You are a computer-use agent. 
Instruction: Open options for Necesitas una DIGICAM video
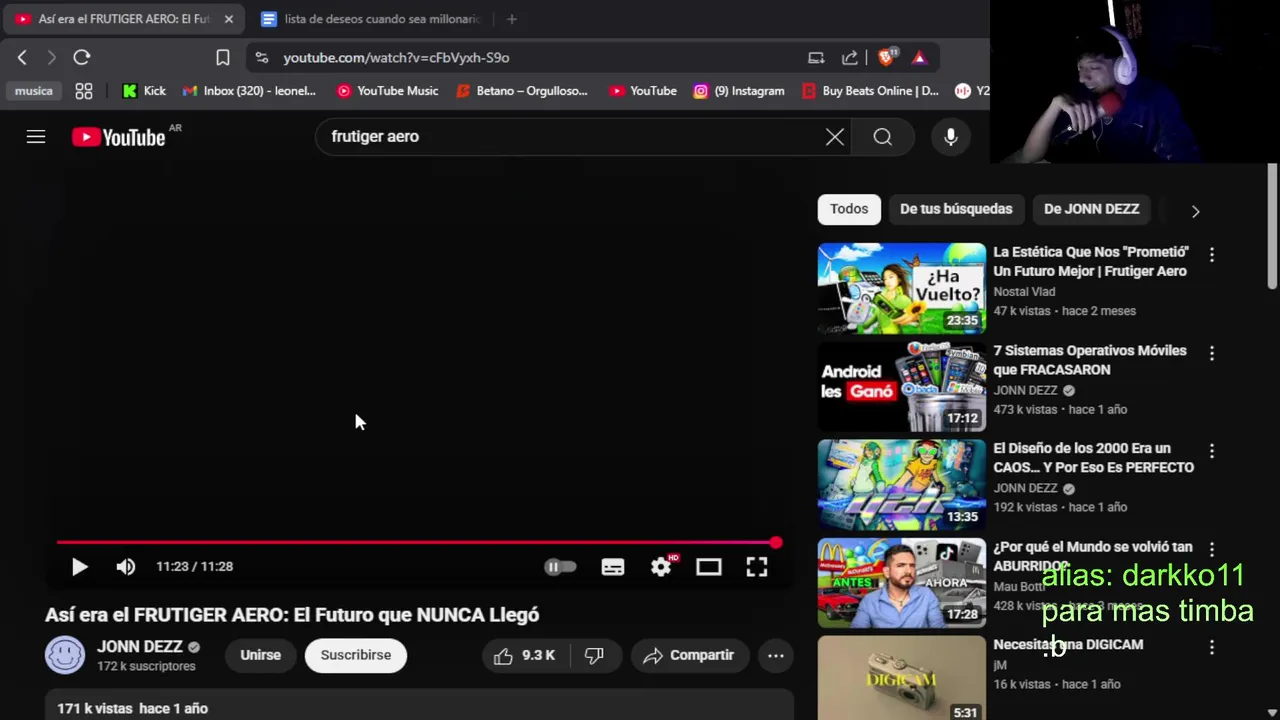(x=1212, y=647)
